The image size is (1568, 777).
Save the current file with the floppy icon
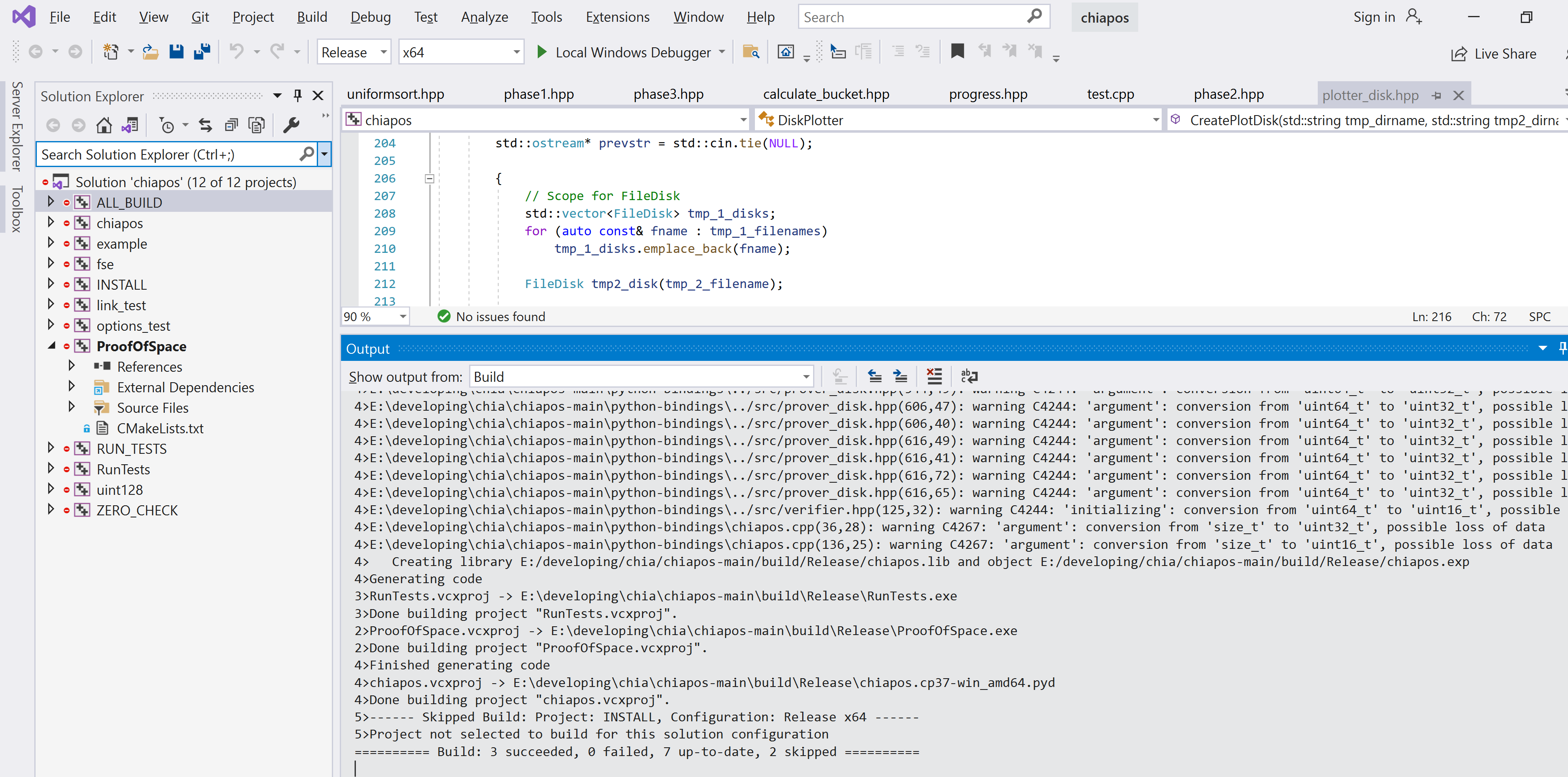tap(176, 52)
